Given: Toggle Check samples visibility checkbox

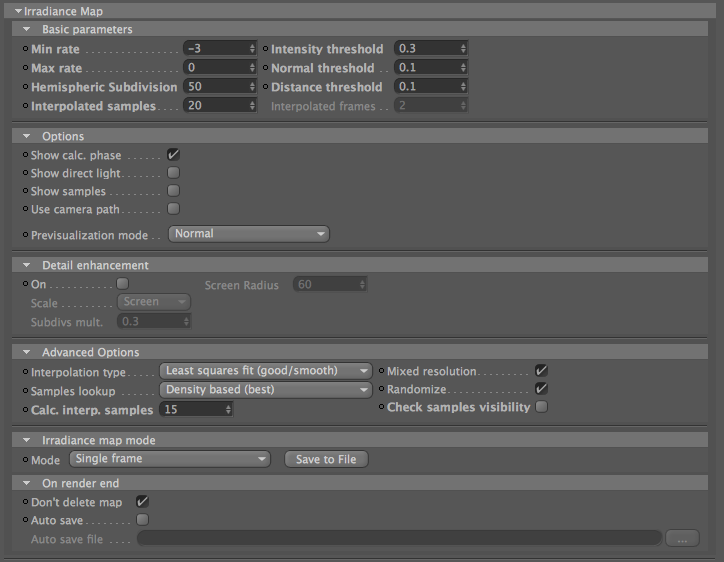Looking at the screenshot, I should pyautogui.click(x=541, y=407).
